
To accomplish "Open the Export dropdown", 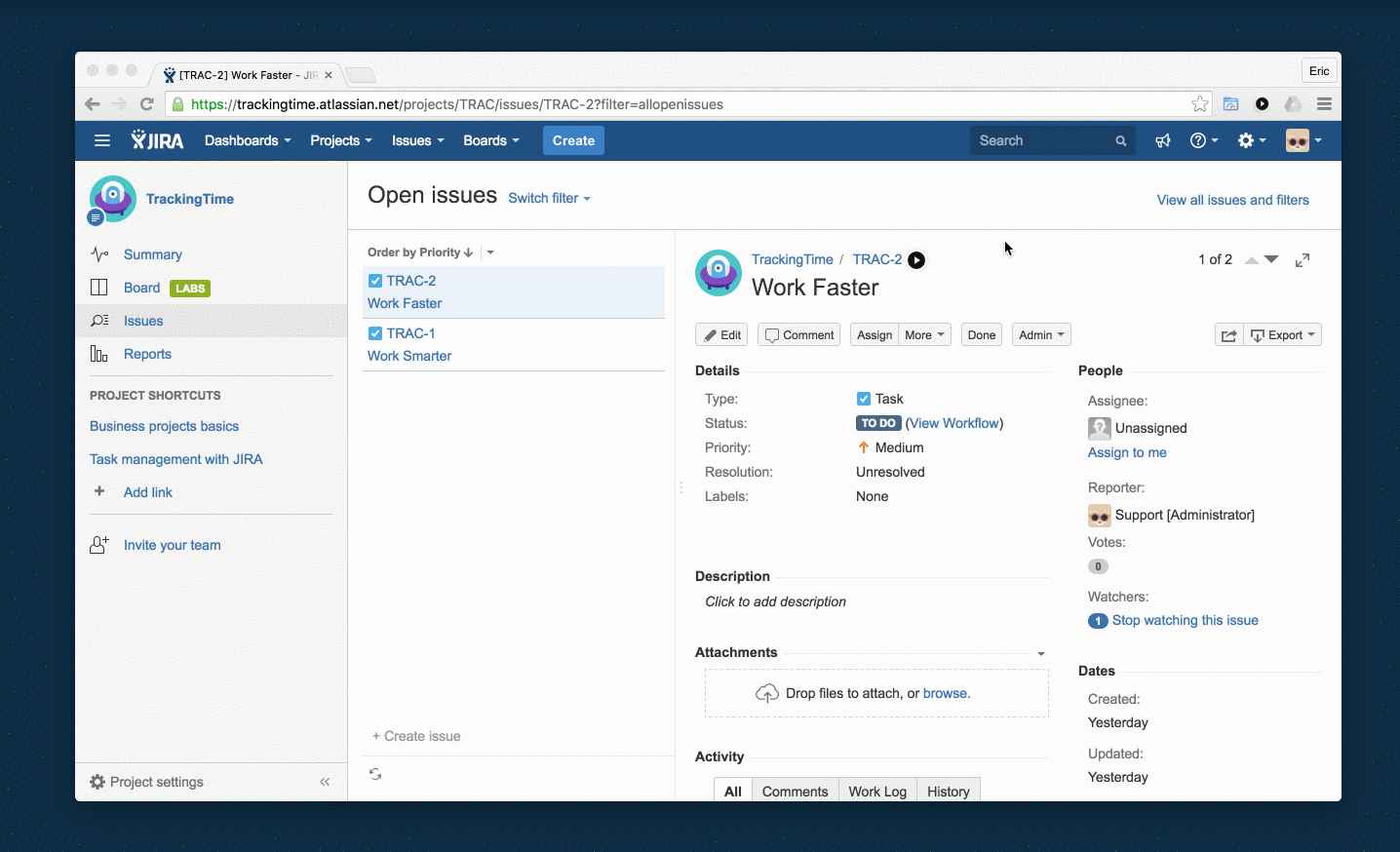I will point(1283,334).
